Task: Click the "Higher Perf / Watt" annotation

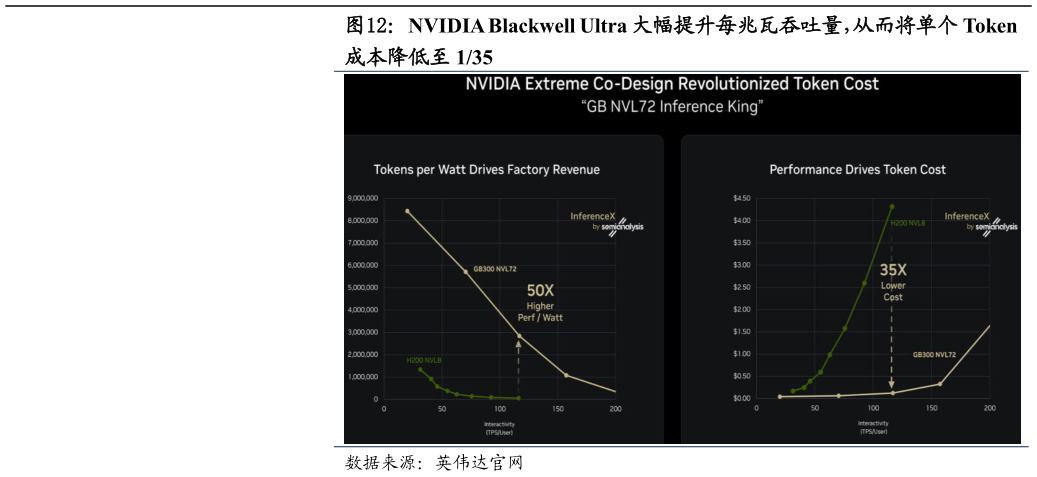Action: (540, 312)
